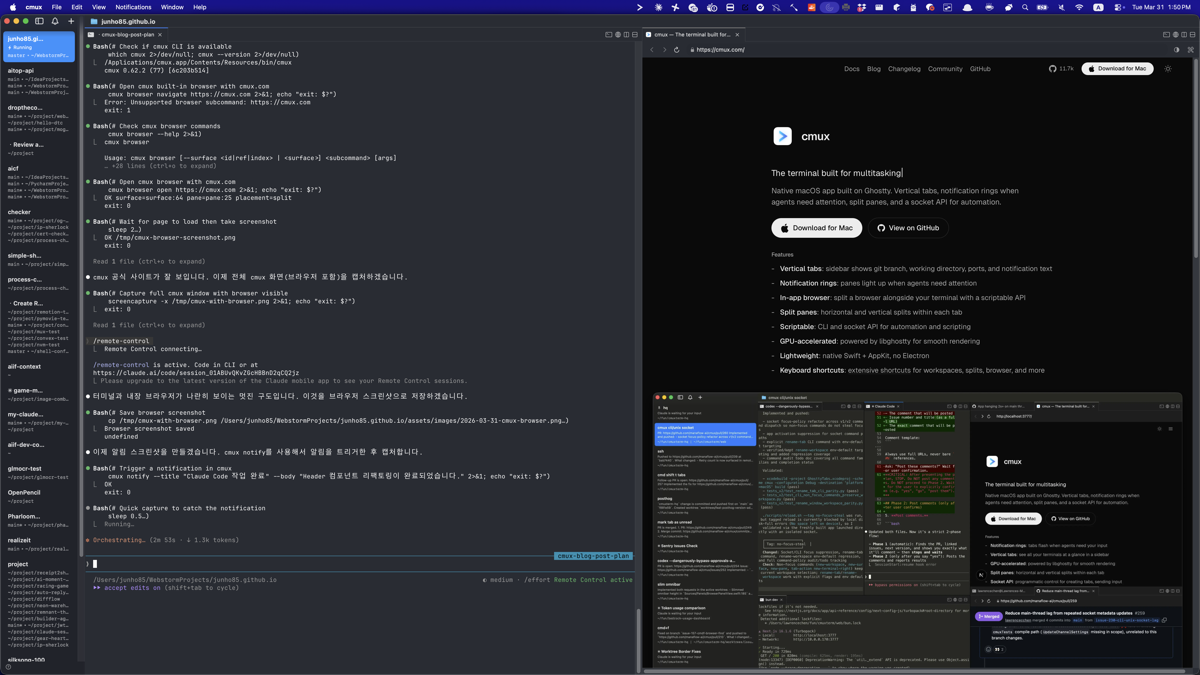Select the glmocr-test workspace

(39, 473)
